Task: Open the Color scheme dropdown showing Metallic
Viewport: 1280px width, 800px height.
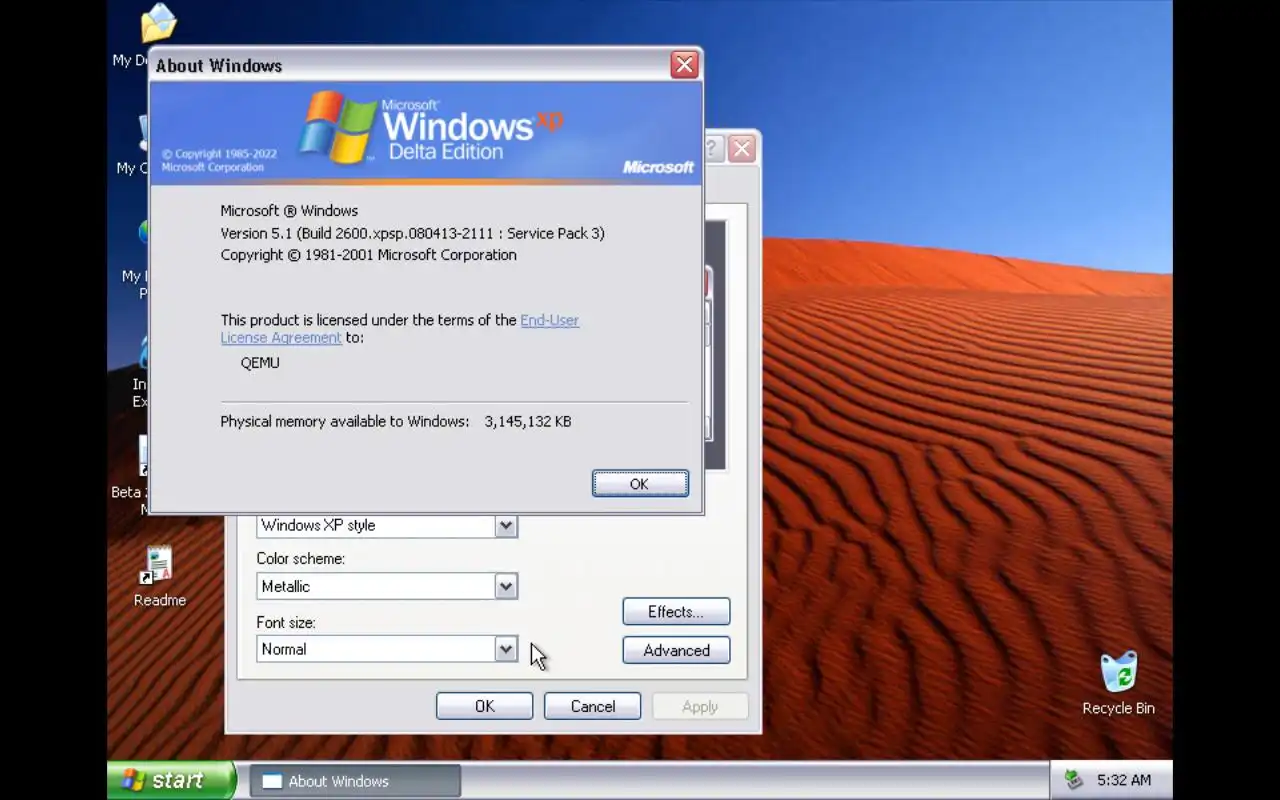Action: [x=505, y=587]
